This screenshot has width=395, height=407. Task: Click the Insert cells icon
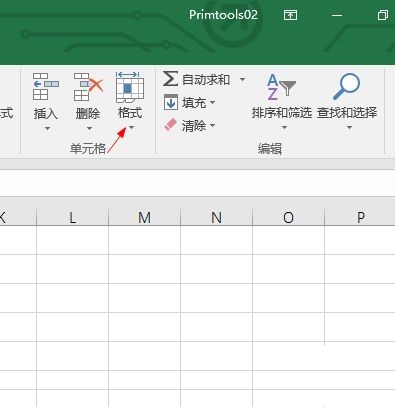click(x=46, y=87)
